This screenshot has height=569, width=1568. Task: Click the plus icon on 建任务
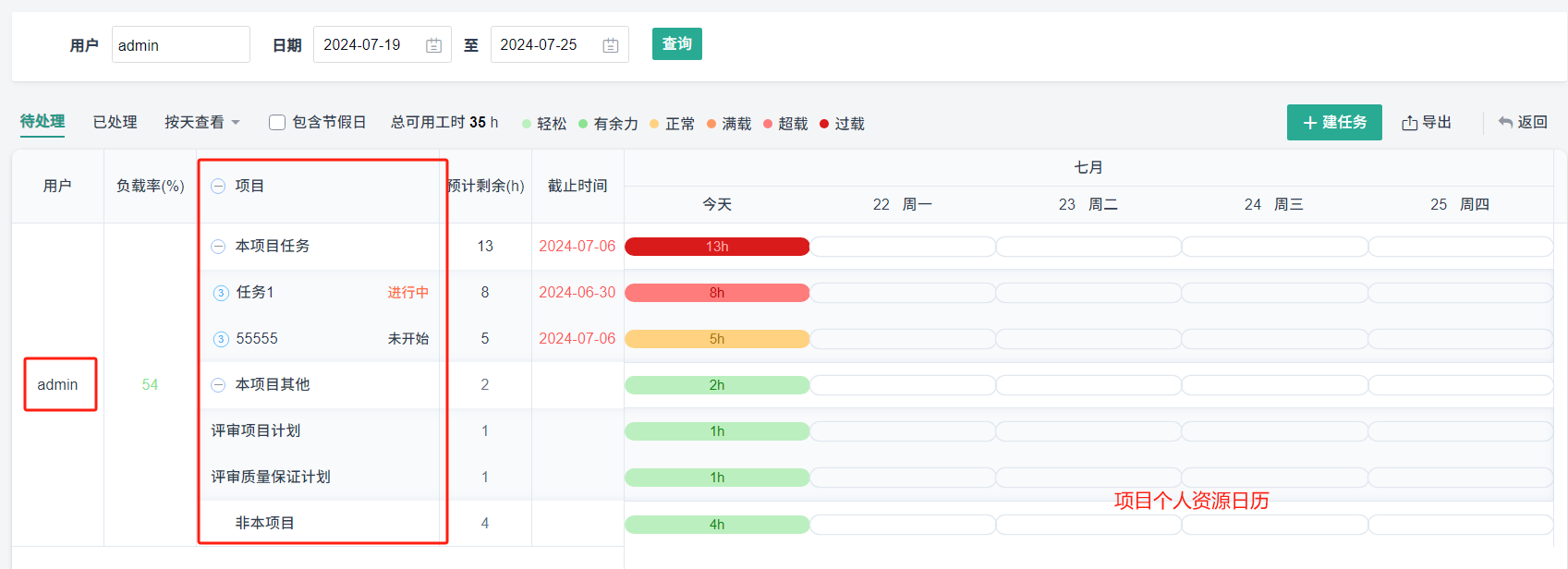1309,123
